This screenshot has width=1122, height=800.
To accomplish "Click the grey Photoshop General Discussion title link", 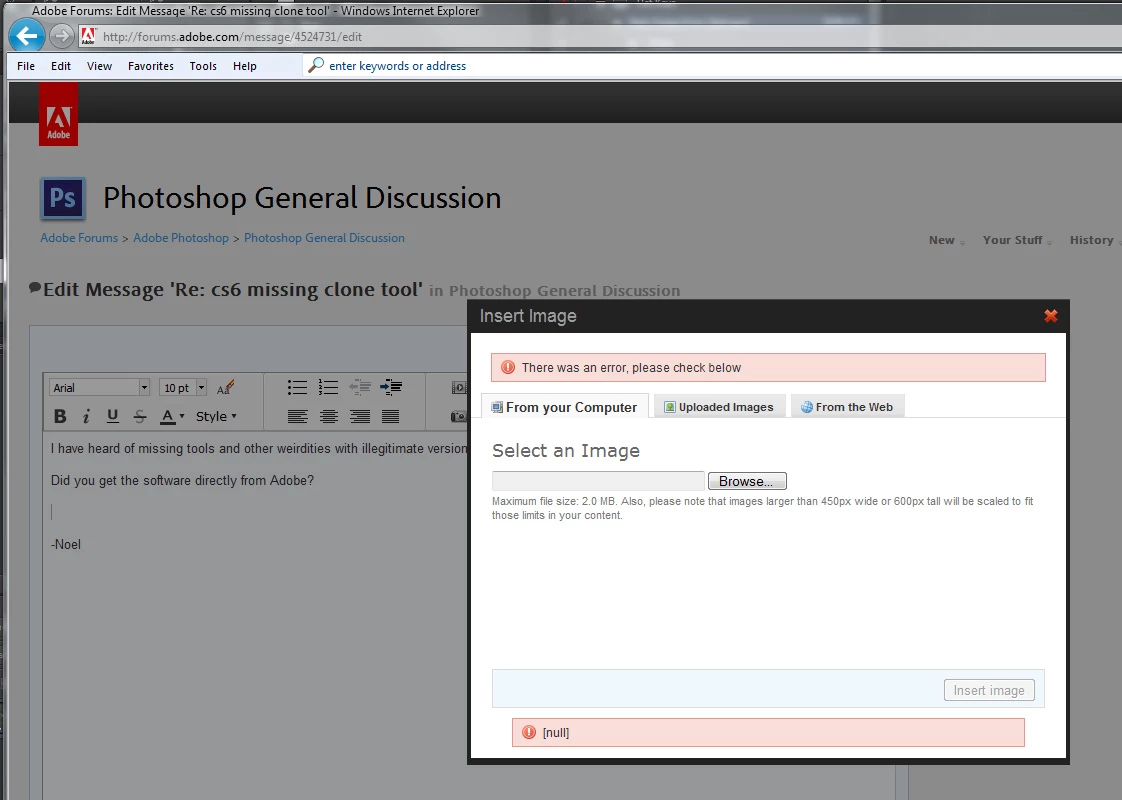I will click(565, 291).
